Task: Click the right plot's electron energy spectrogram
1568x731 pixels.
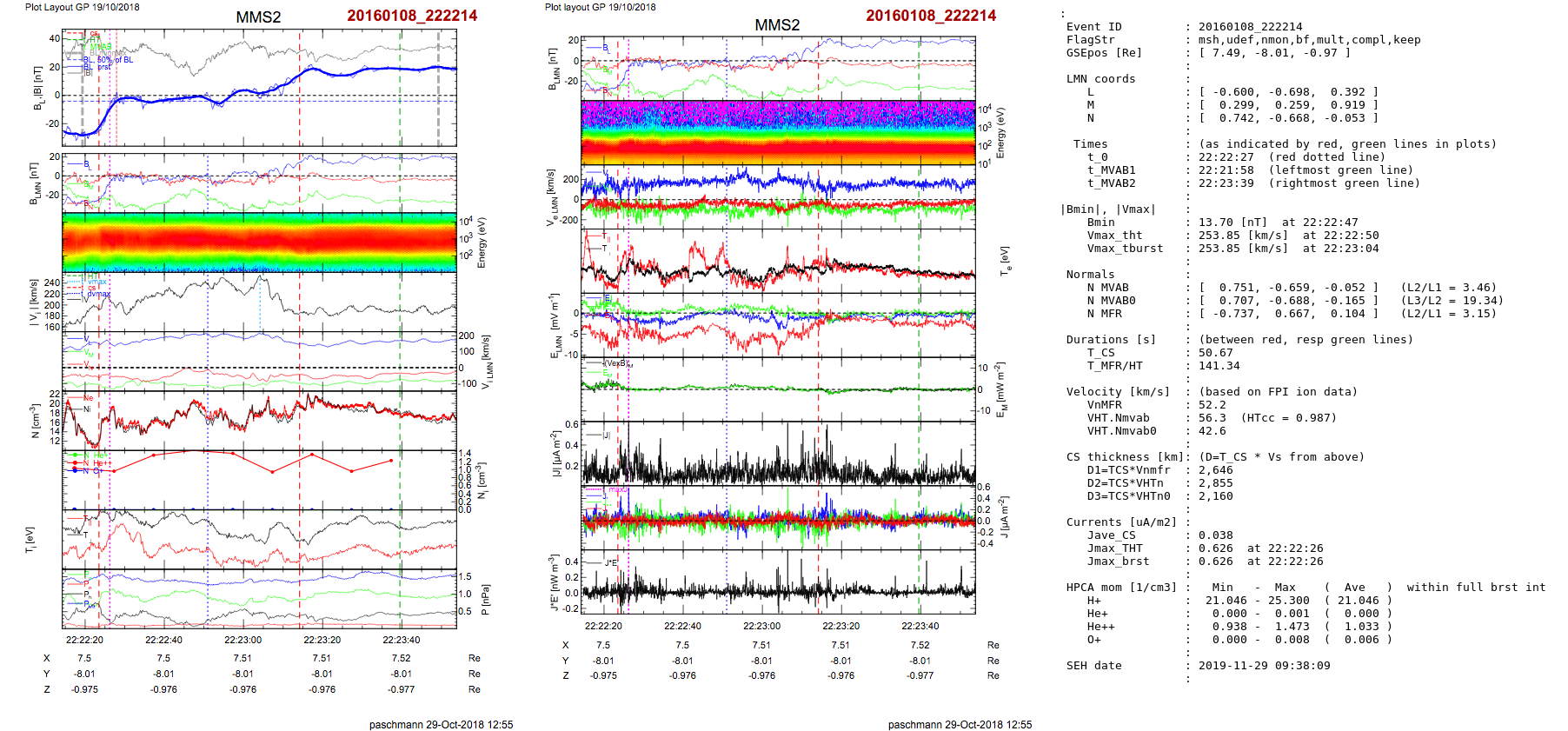Action: point(778,132)
